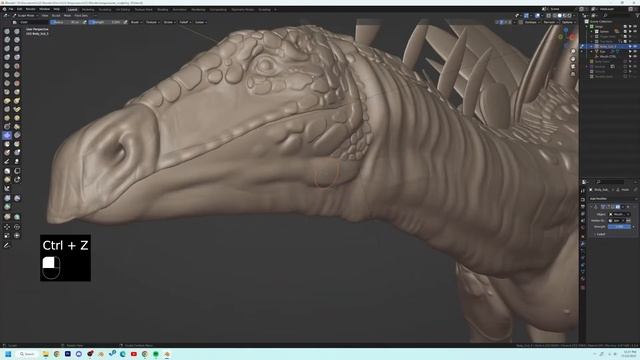This screenshot has width=640, height=360.
Task: Select the Snake Hook brush
Action: [x=17, y=100]
